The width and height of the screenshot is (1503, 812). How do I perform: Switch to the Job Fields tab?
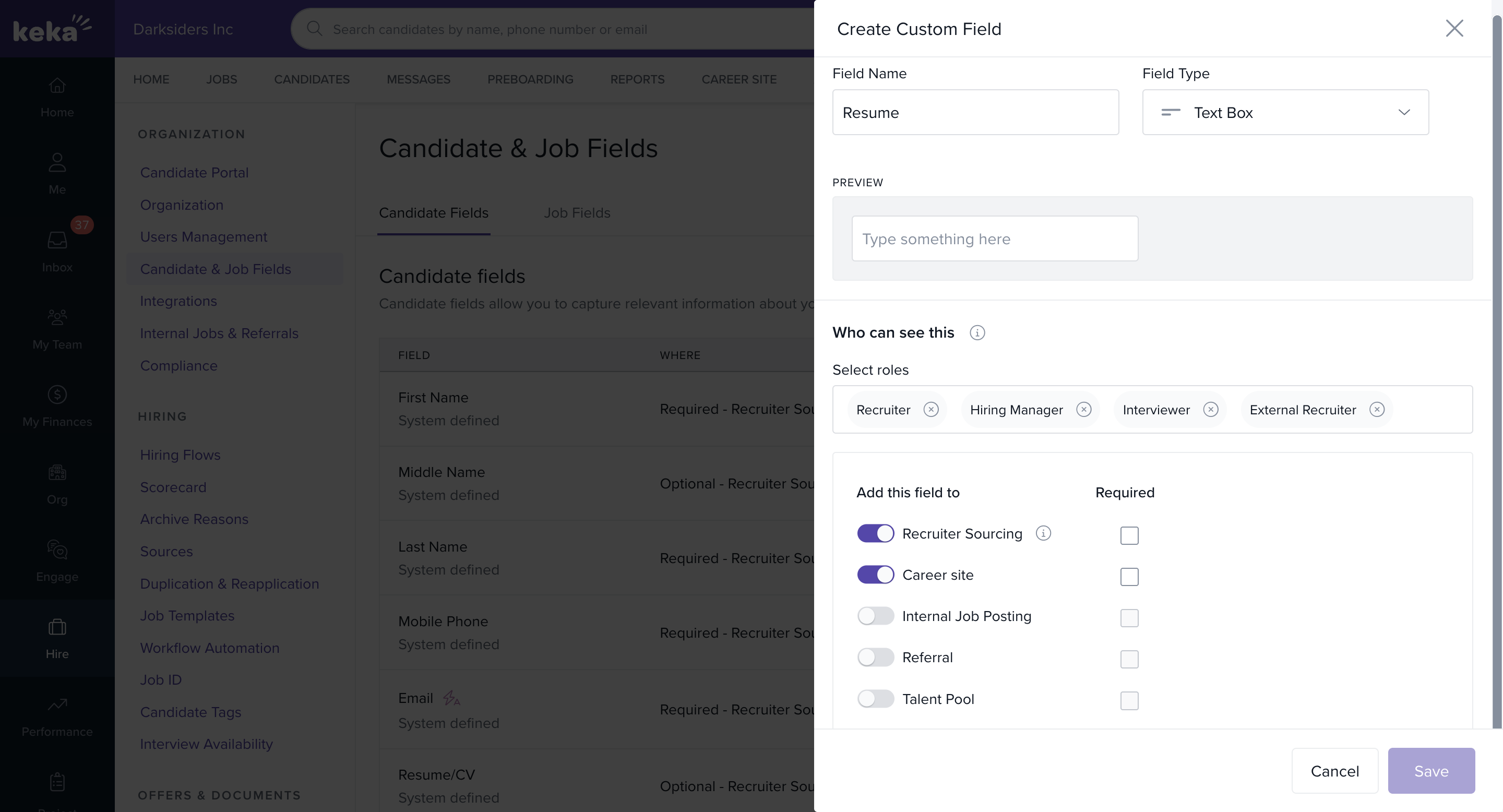[577, 213]
